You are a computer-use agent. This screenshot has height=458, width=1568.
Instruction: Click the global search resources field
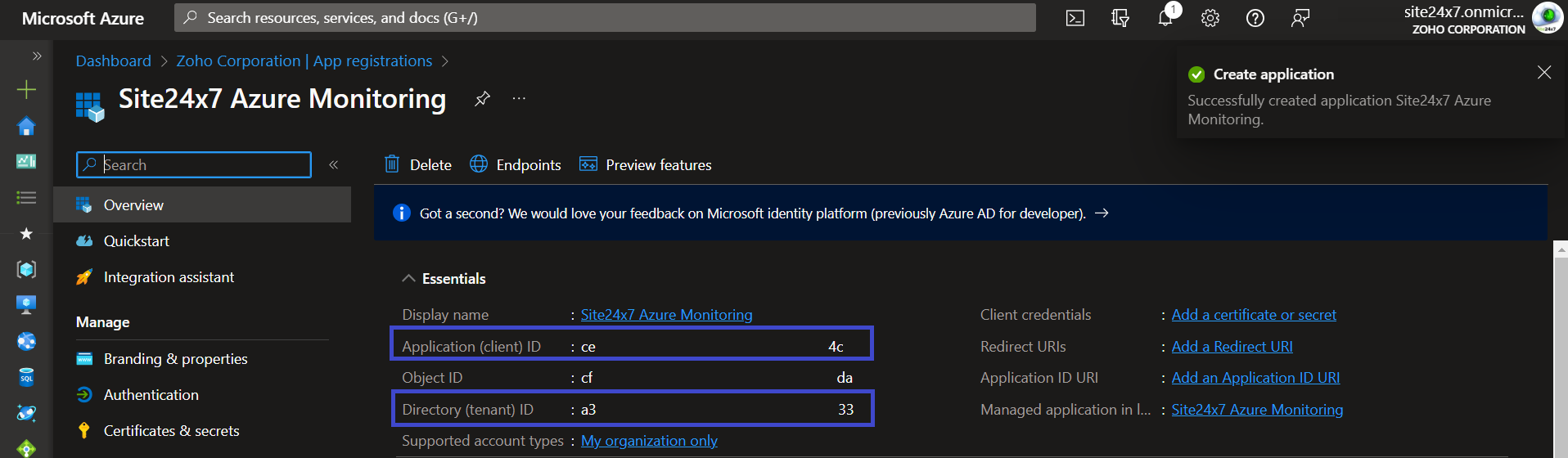pos(604,18)
